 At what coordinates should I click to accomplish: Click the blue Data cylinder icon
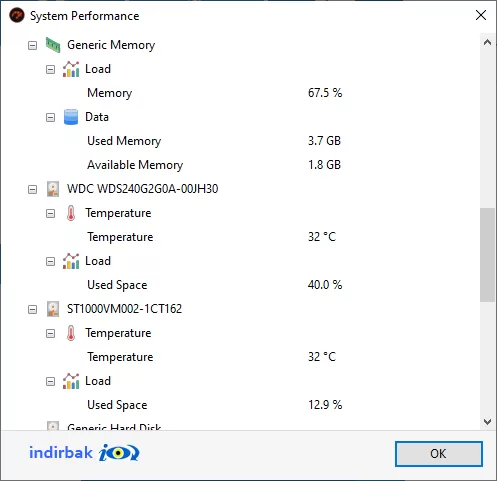point(71,117)
